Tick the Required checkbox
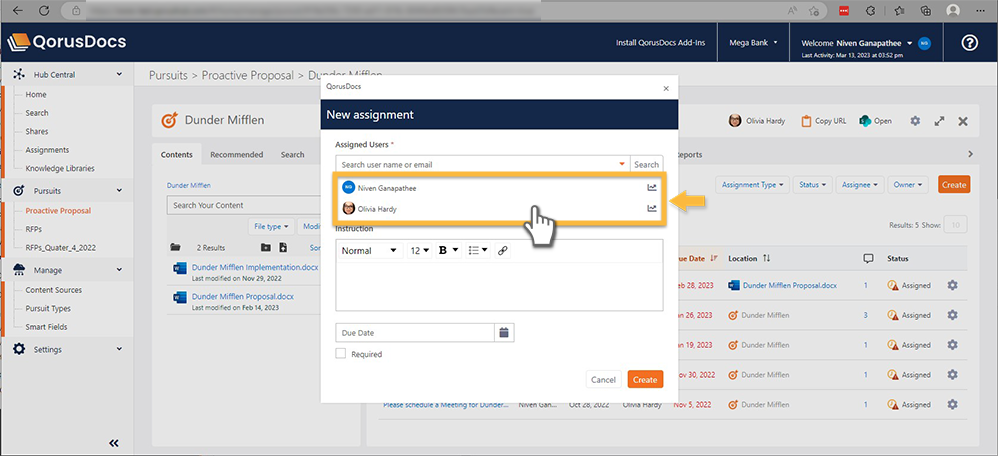 (x=341, y=353)
